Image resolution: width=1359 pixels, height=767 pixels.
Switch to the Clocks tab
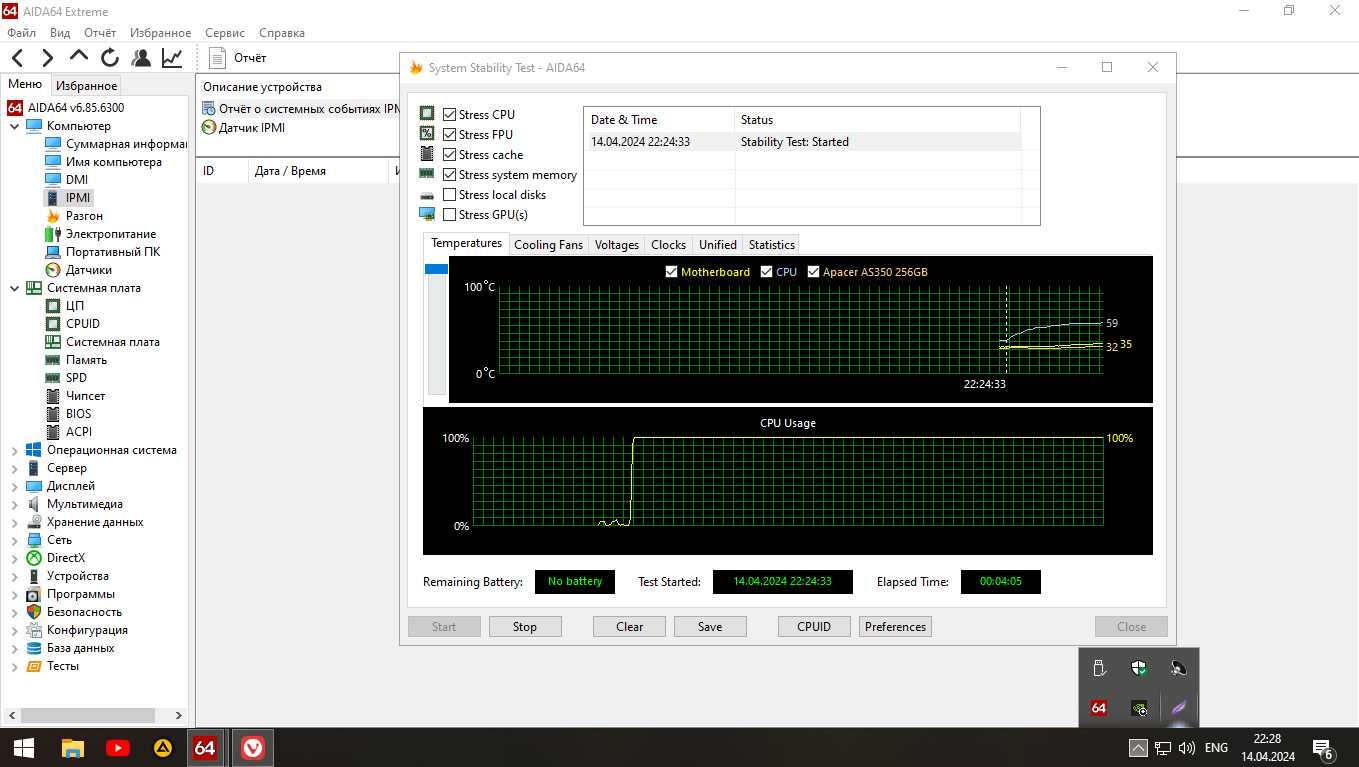pos(668,245)
